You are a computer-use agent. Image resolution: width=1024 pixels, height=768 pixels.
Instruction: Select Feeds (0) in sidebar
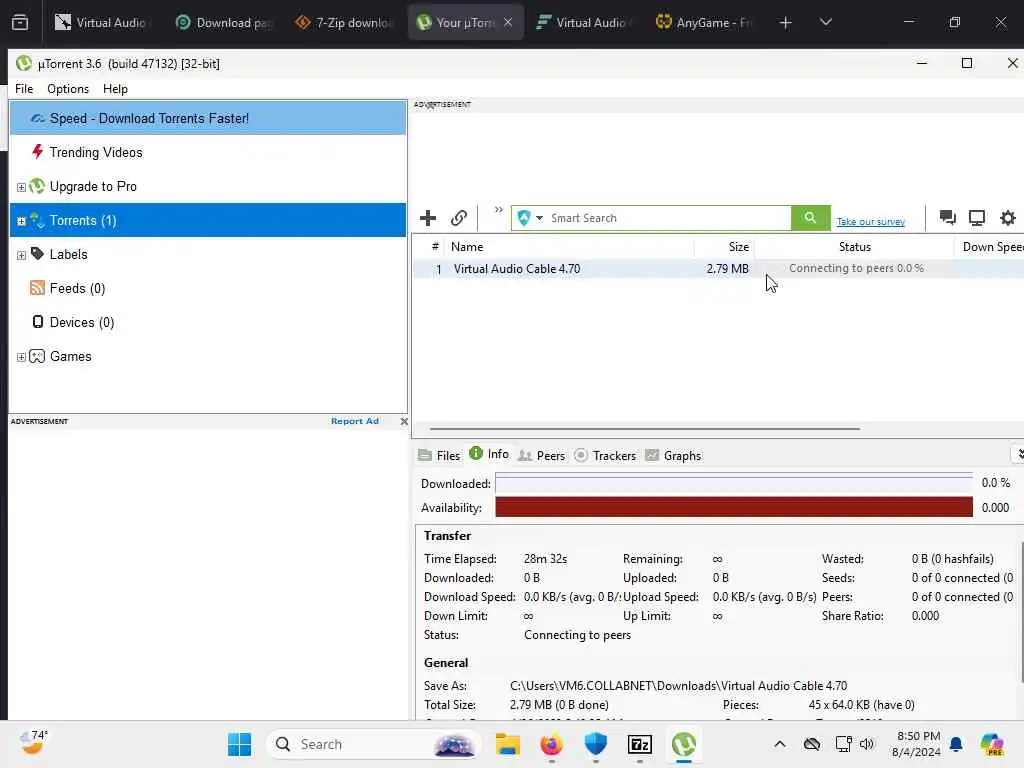pos(77,288)
